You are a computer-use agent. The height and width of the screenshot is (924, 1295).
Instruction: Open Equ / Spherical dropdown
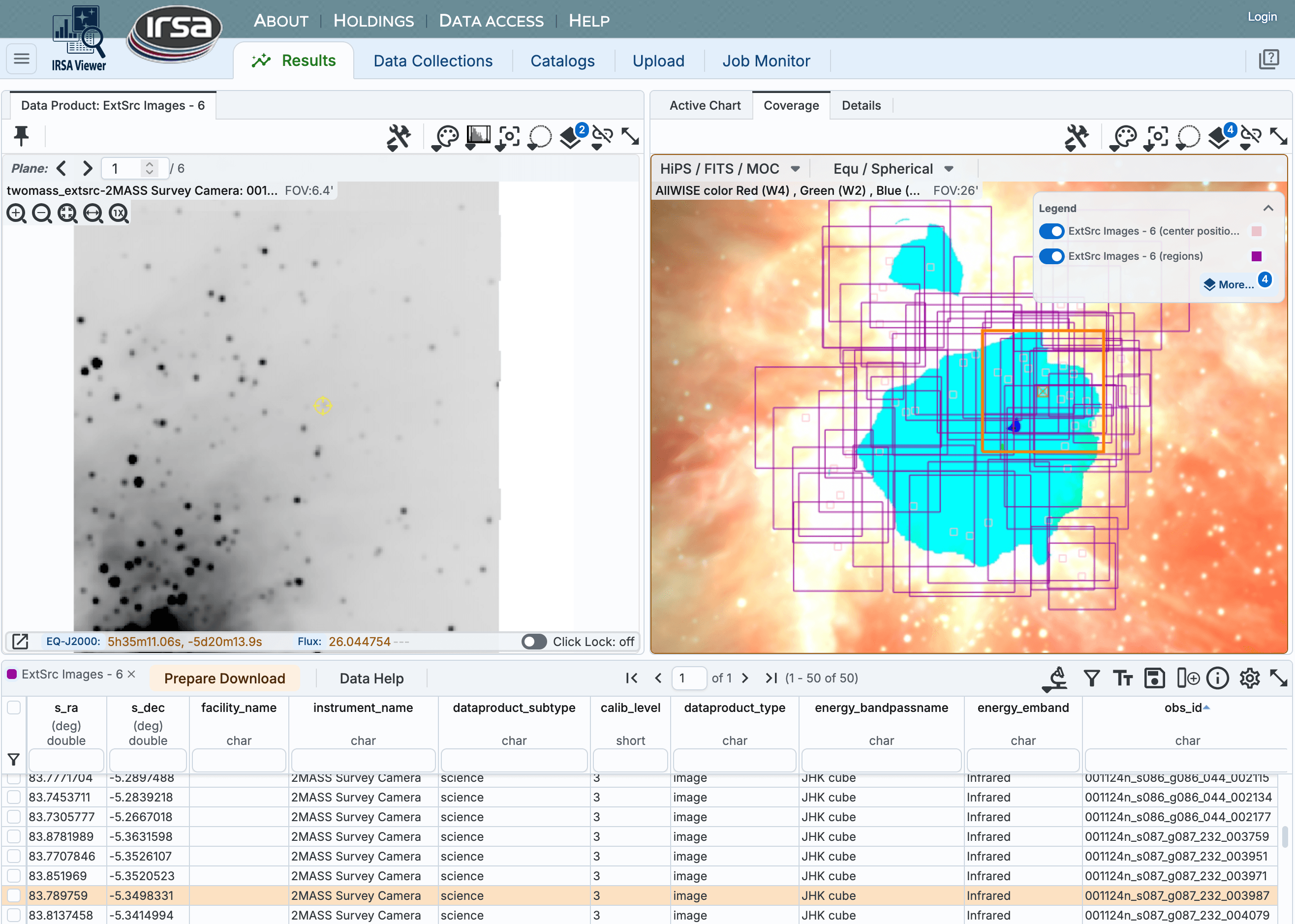pyautogui.click(x=893, y=169)
